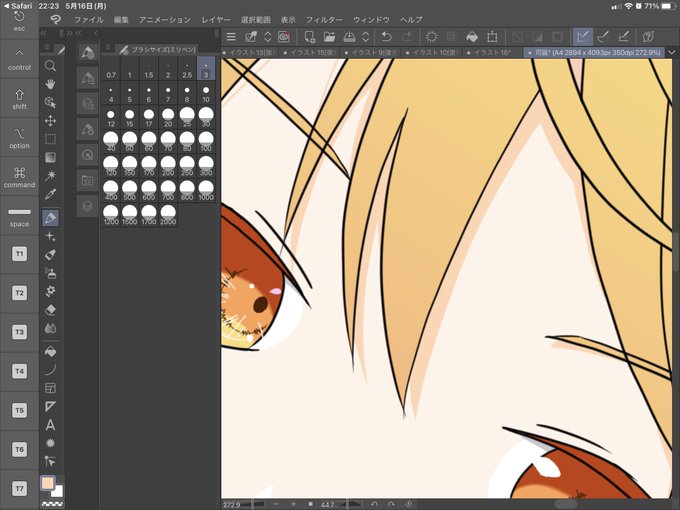Screen dimensions: 680x510
Task: Click the Fill bucket icon in command bar
Action: click(x=472, y=37)
